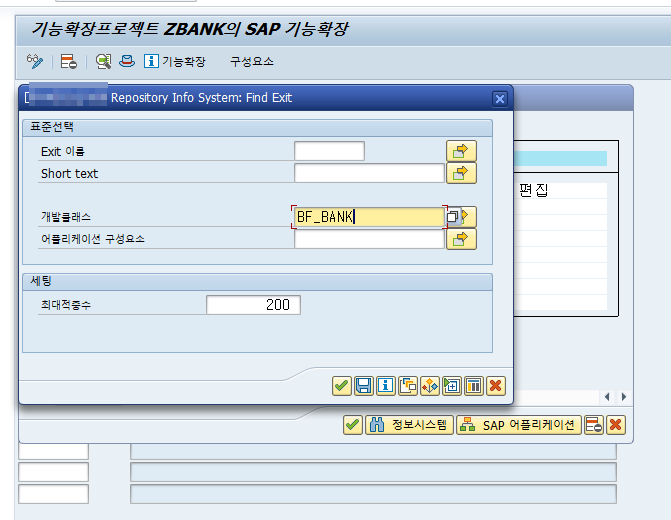
Task: Click the display/change pencil icon in toolbar
Action: 35,62
